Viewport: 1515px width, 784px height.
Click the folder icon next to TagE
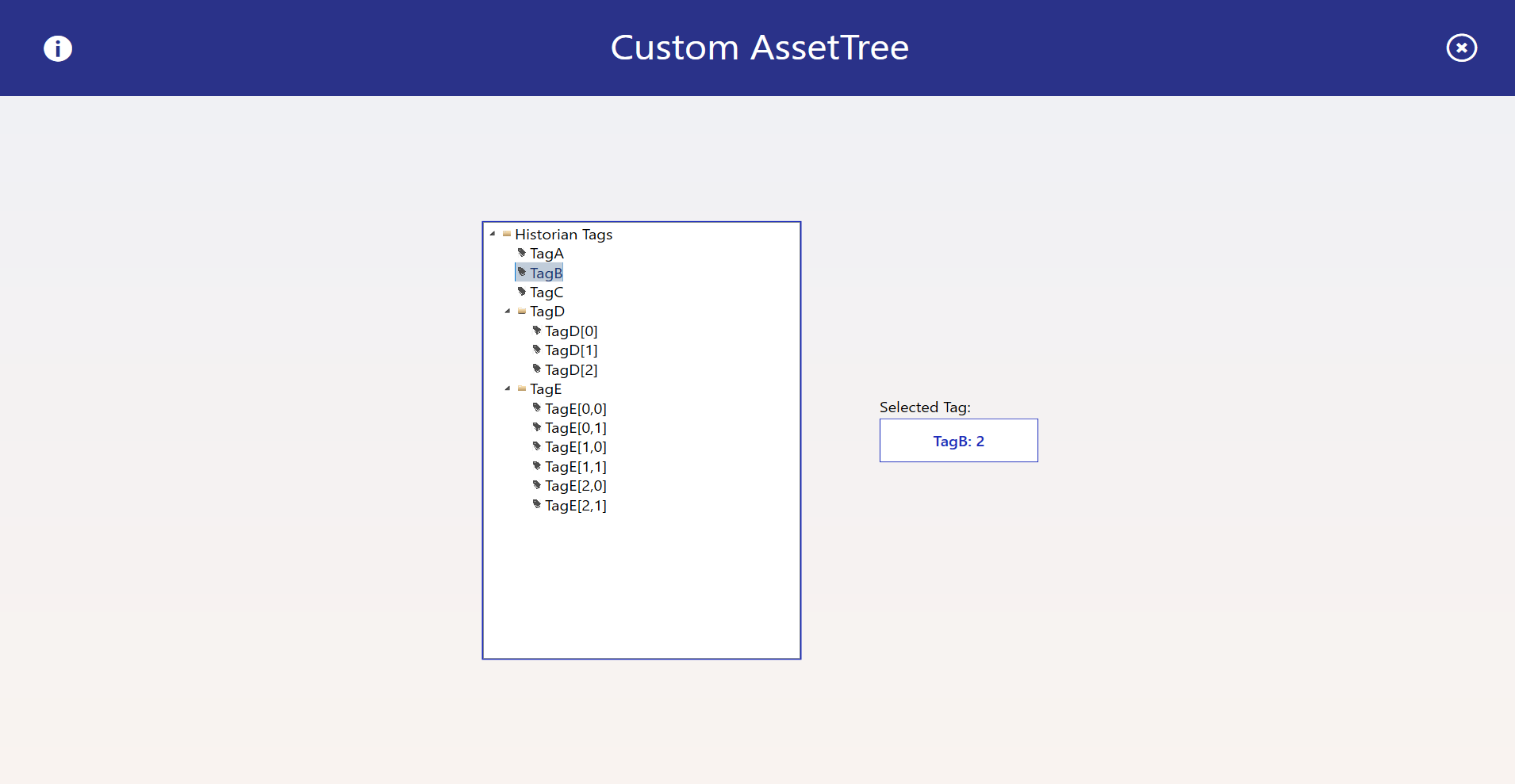(522, 389)
